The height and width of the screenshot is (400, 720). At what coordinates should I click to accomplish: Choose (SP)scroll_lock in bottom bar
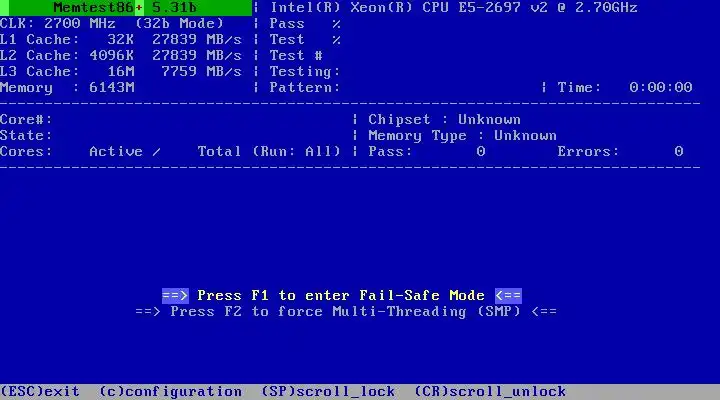pyautogui.click(x=328, y=392)
